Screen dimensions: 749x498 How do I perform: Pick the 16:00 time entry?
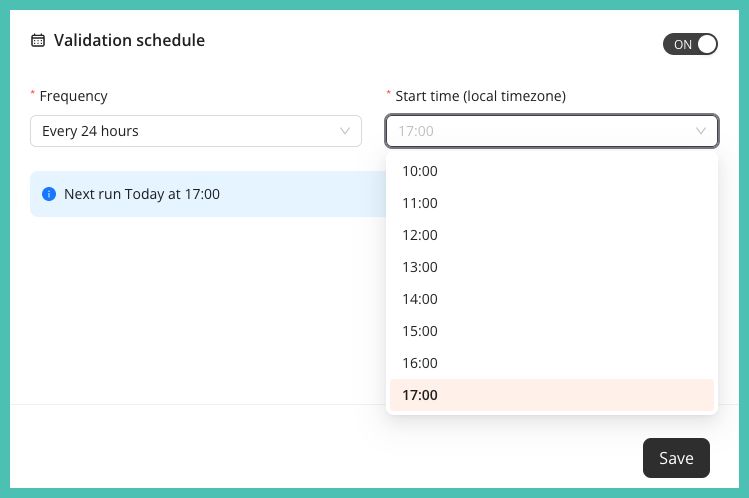pos(552,363)
